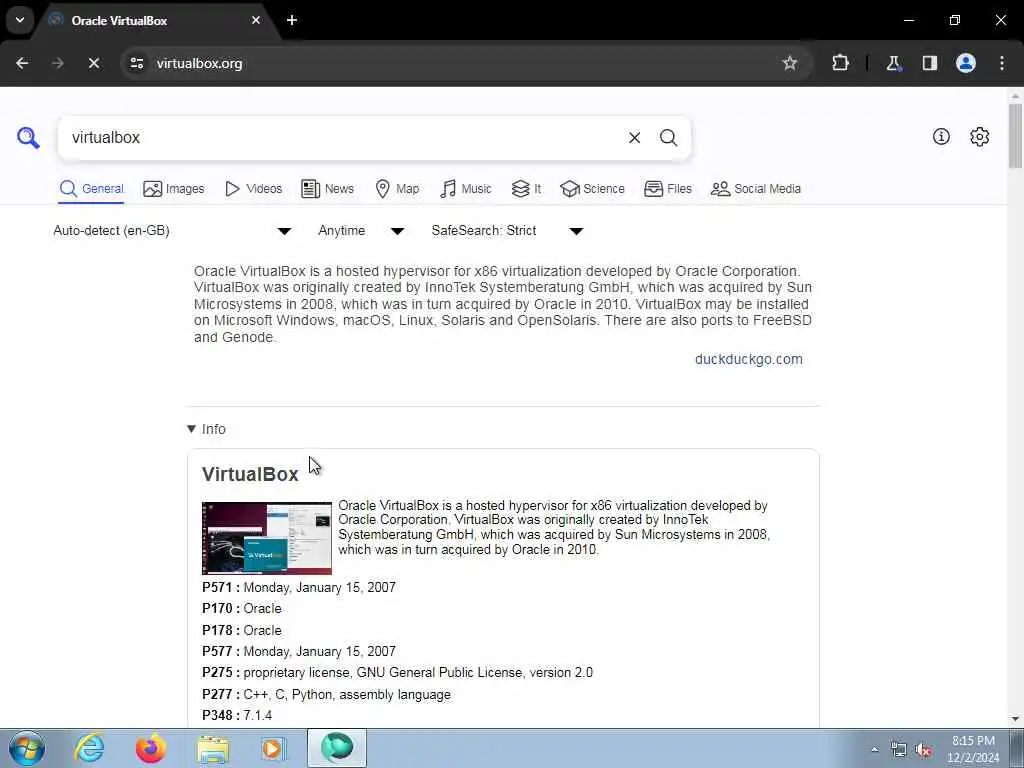The width and height of the screenshot is (1024, 768).
Task: Click the network tray icon
Action: coord(899,750)
